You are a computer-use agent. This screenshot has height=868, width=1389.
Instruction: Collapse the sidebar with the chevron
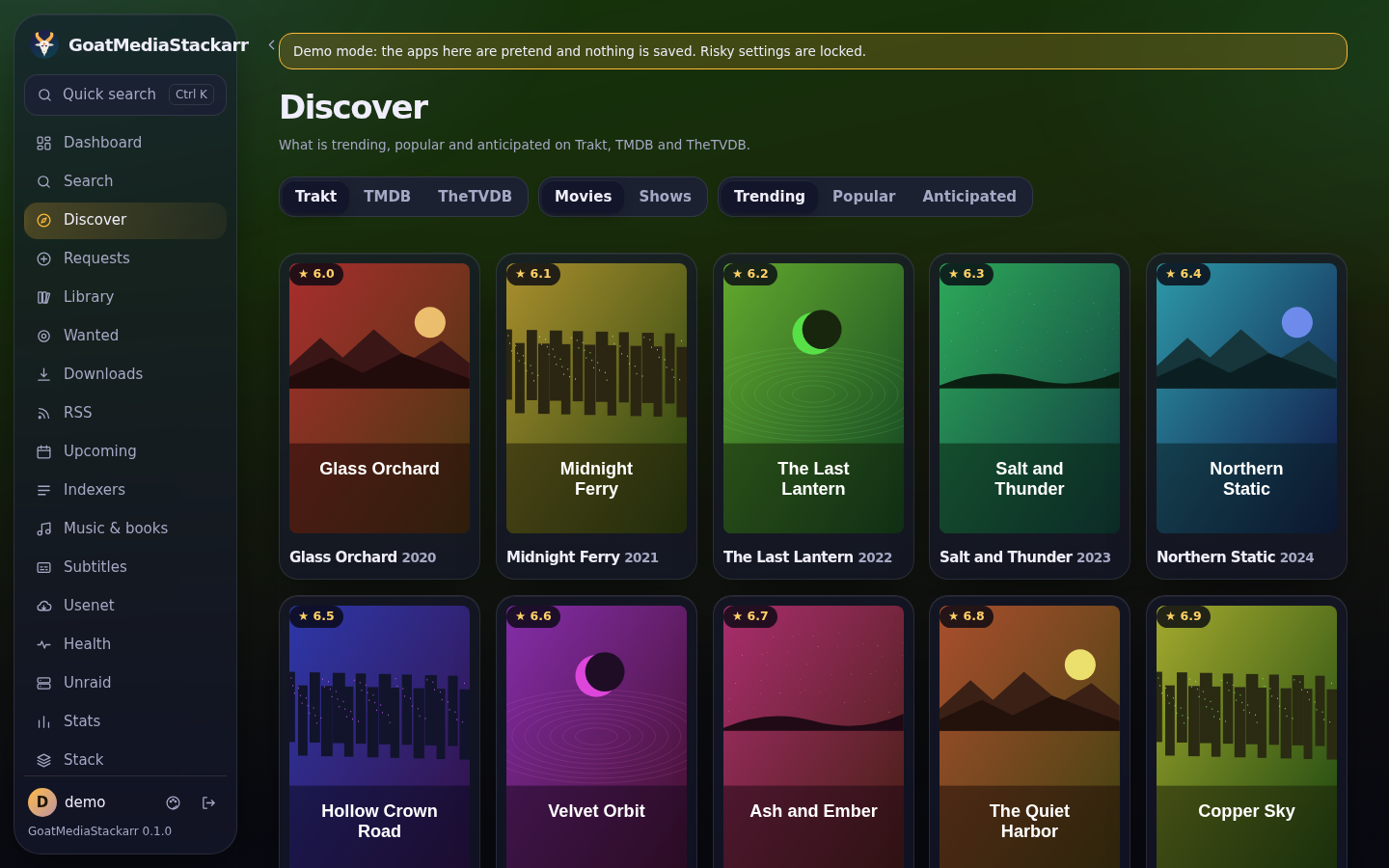tap(272, 44)
